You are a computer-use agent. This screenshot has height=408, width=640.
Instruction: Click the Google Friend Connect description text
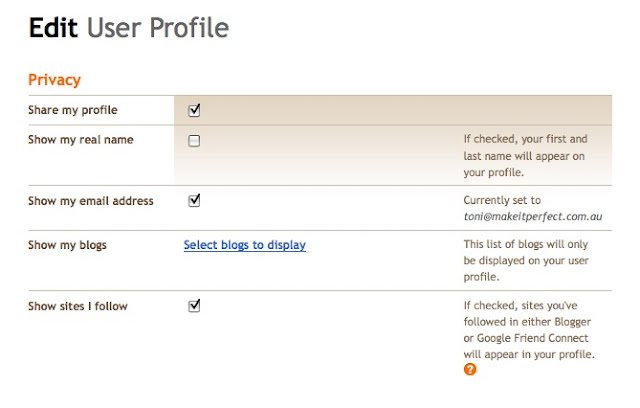pos(529,330)
